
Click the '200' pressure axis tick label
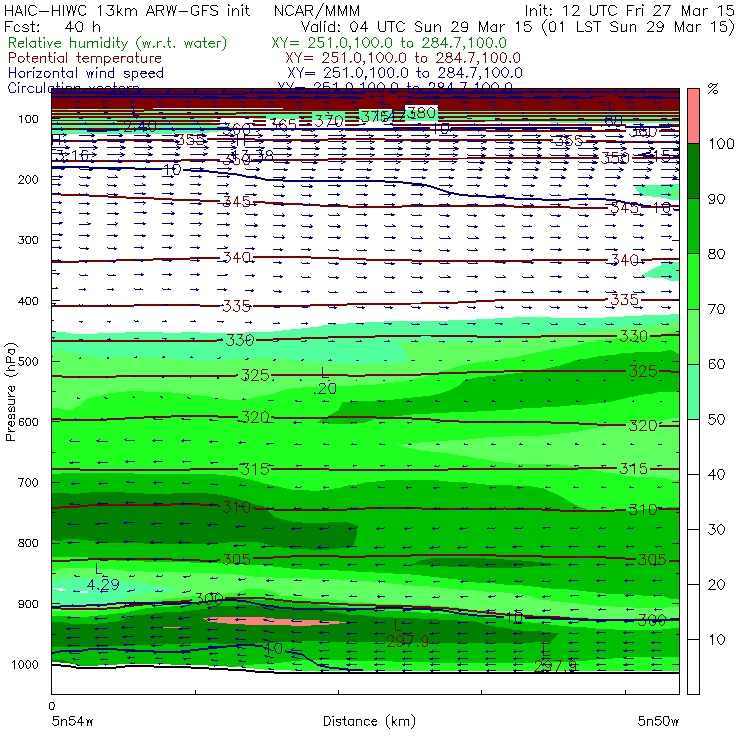(28, 179)
